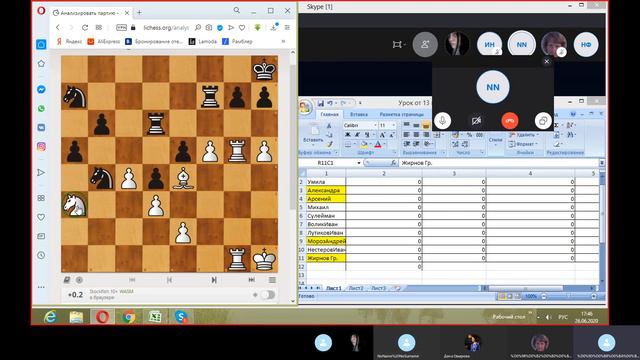Open Internet Explorer from taskbar
Screen dimensions: 640x360
(x=50, y=316)
